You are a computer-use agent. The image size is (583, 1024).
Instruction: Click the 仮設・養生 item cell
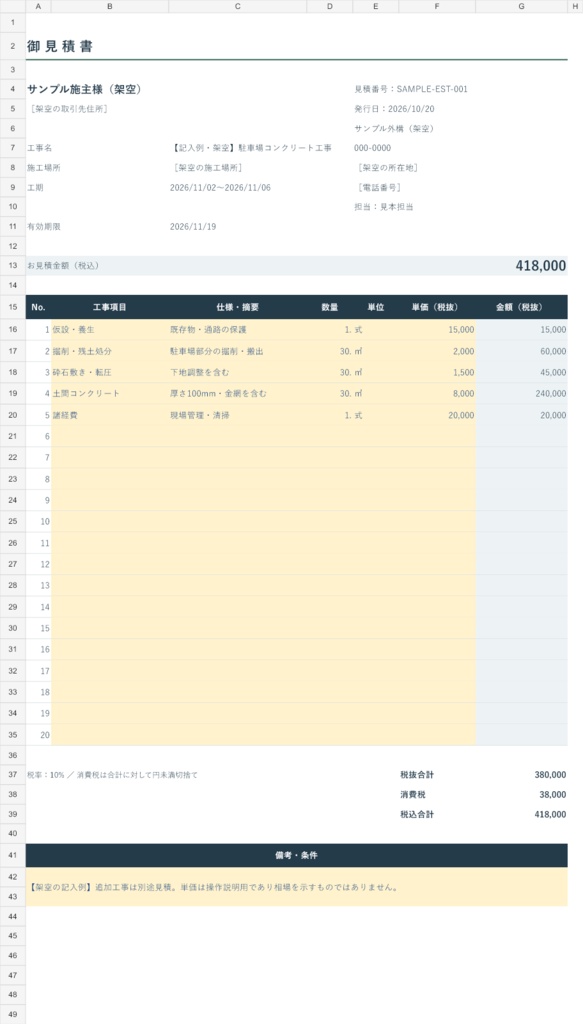(110, 330)
